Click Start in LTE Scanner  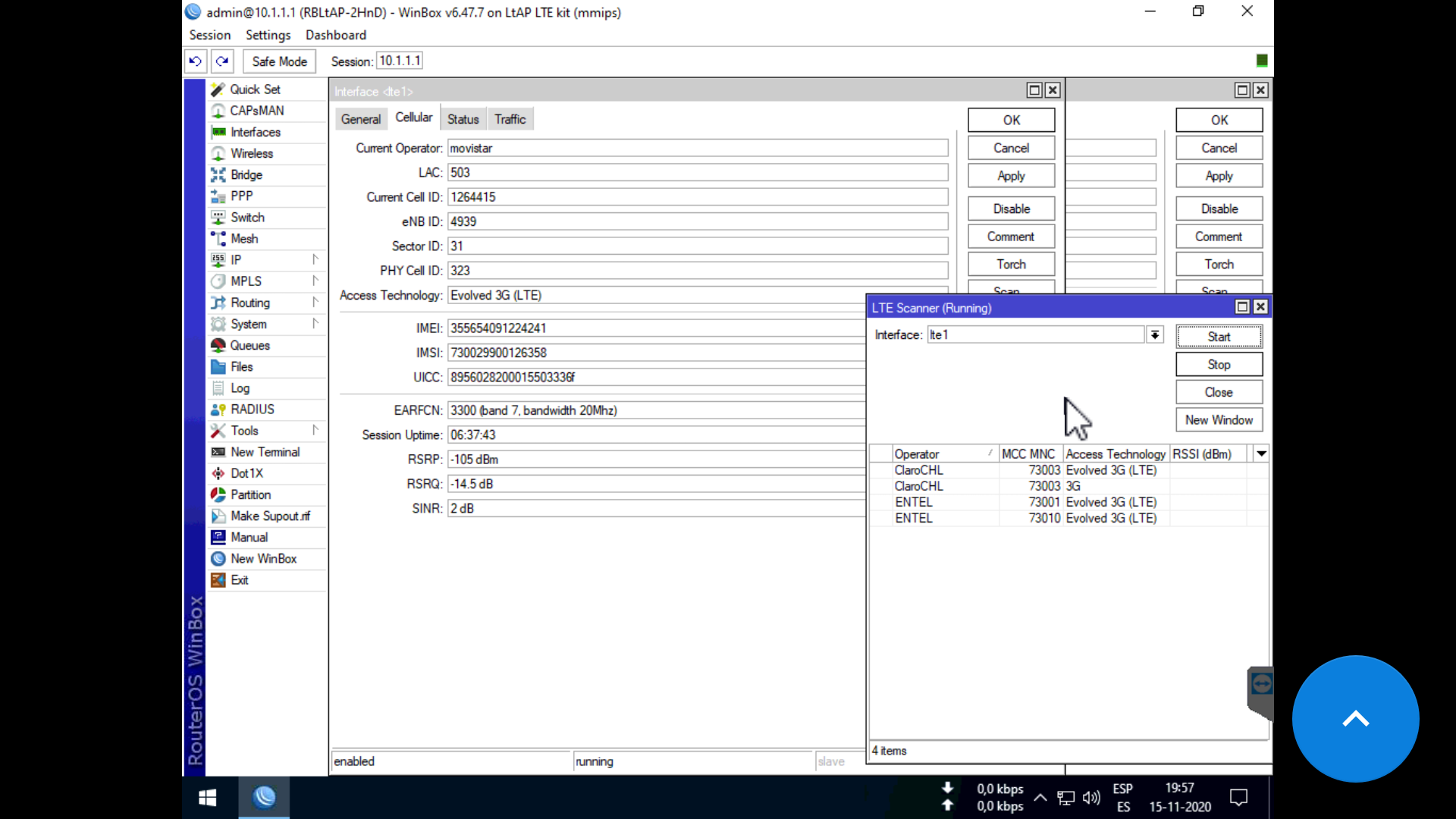(1219, 337)
